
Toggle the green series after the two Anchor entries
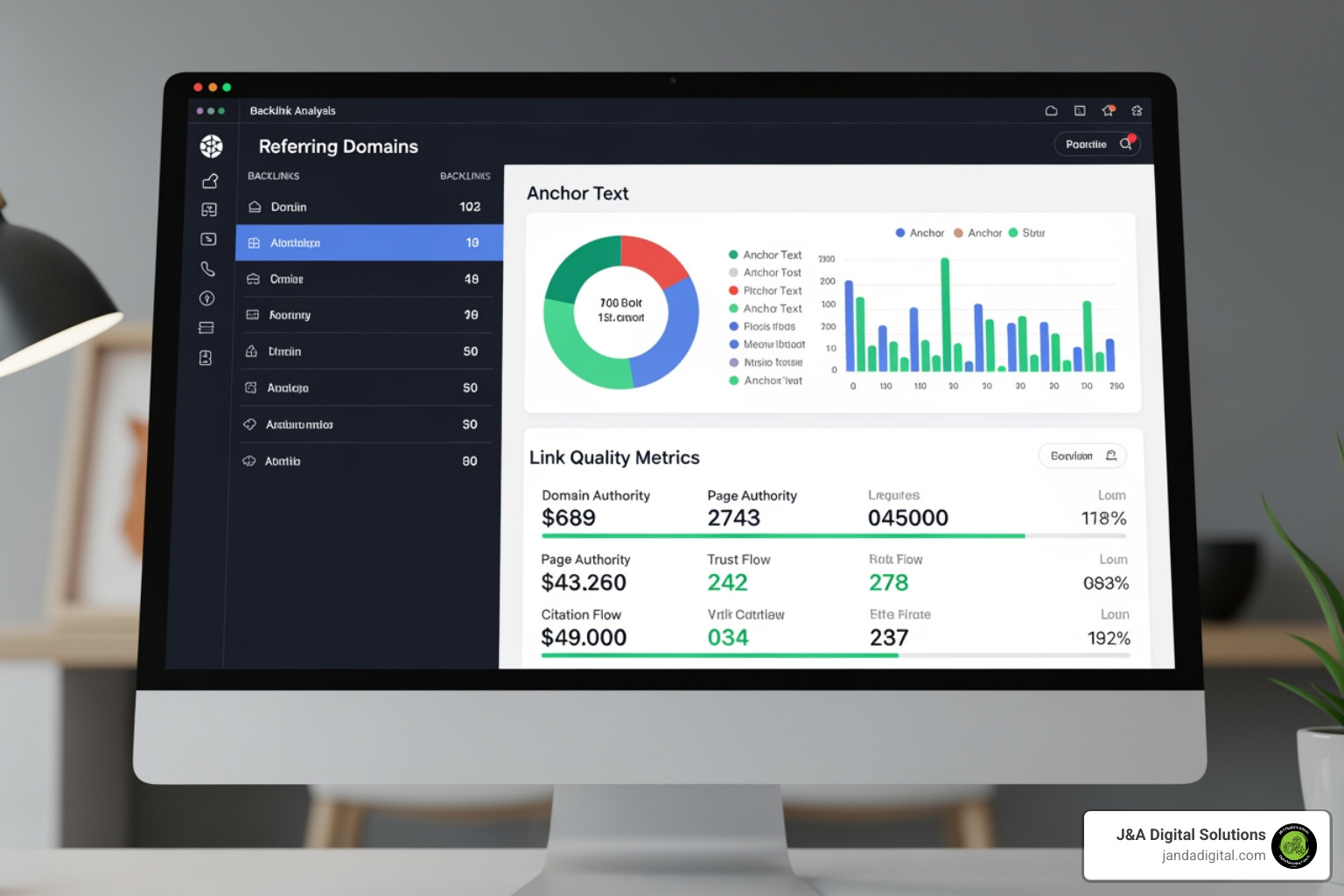(1026, 233)
